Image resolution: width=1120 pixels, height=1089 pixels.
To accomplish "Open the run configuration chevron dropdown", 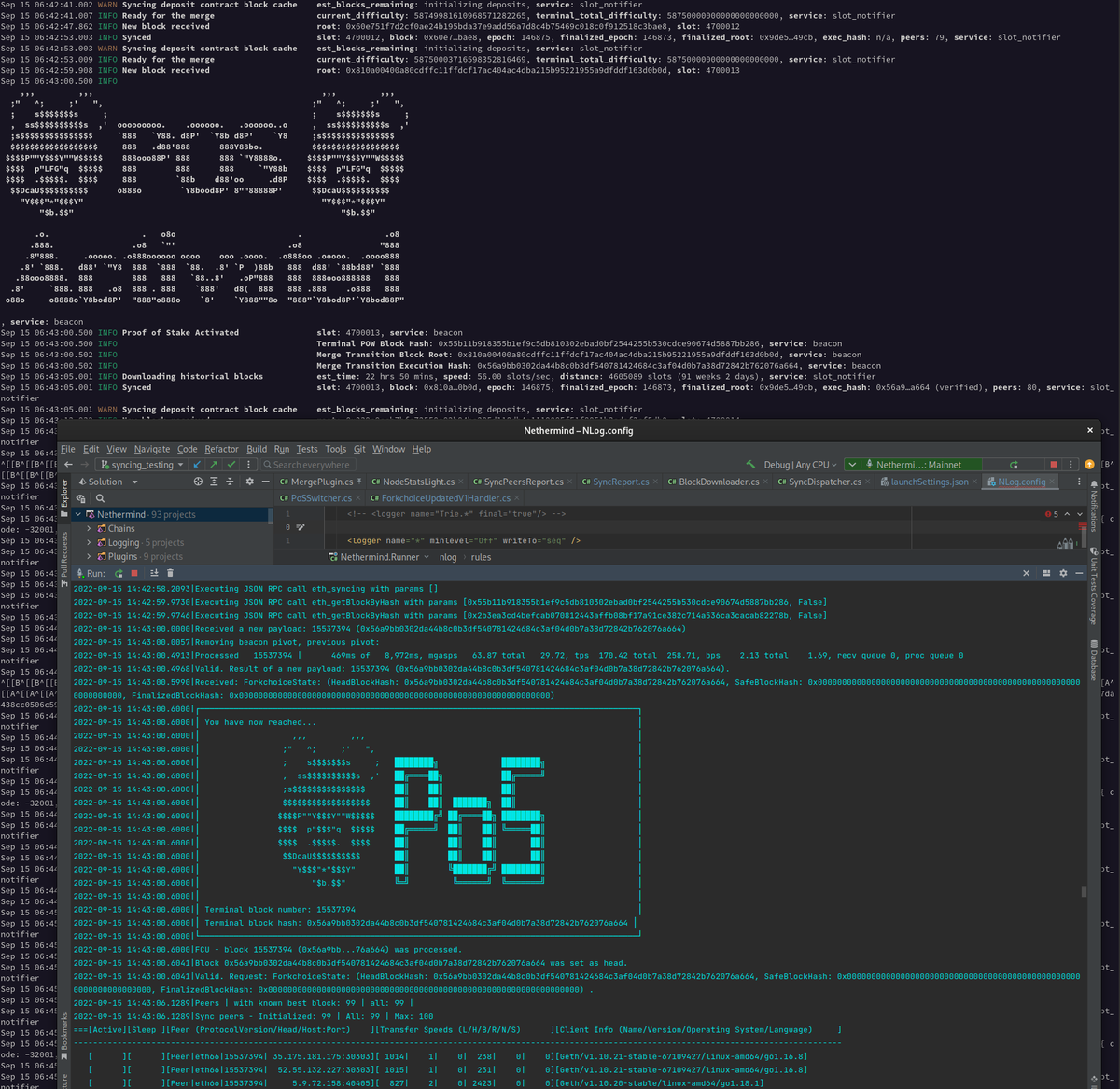I will [852, 465].
